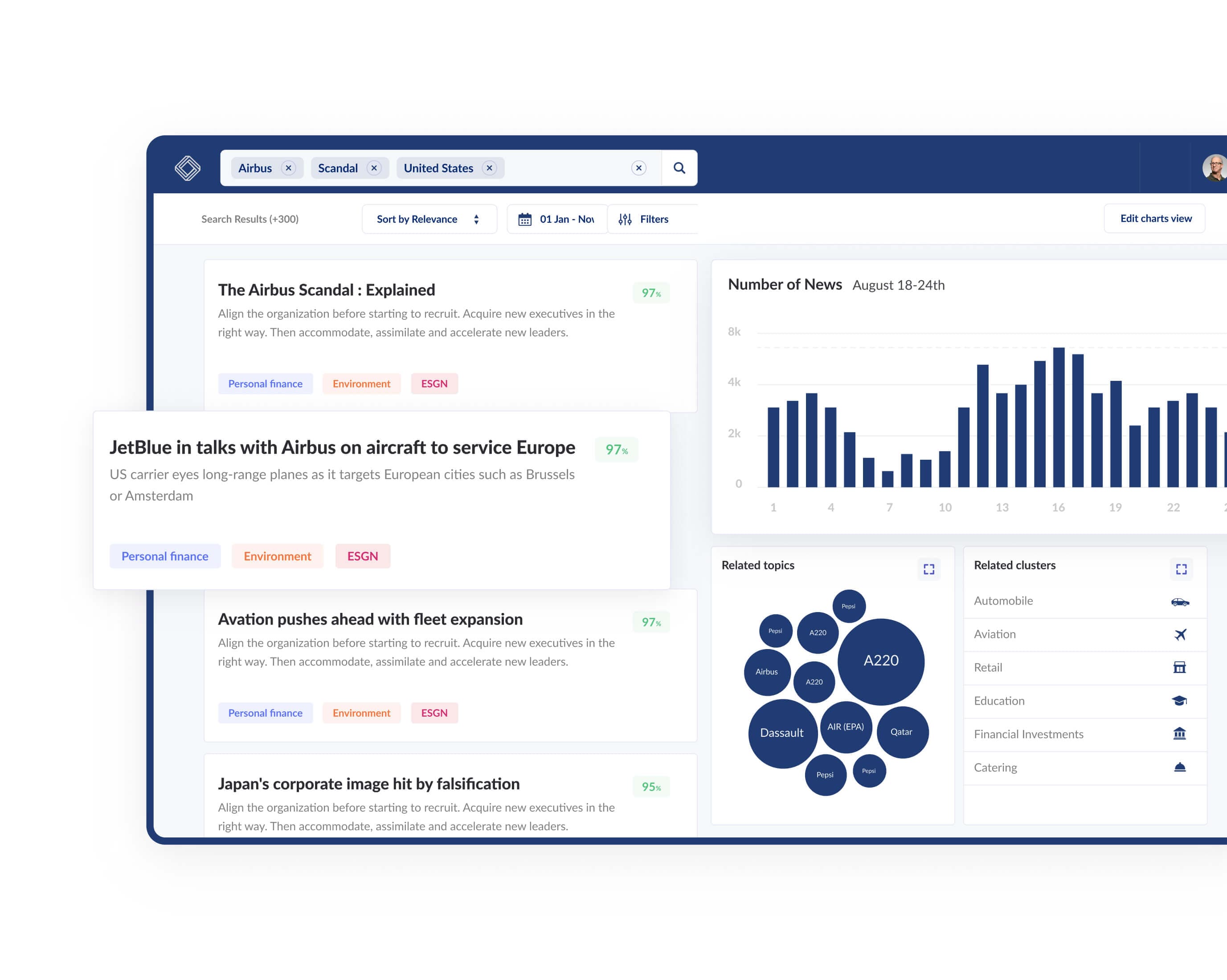Expand the Related clusters panel fullscreen
Image resolution: width=1227 pixels, height=980 pixels.
coord(1181,568)
